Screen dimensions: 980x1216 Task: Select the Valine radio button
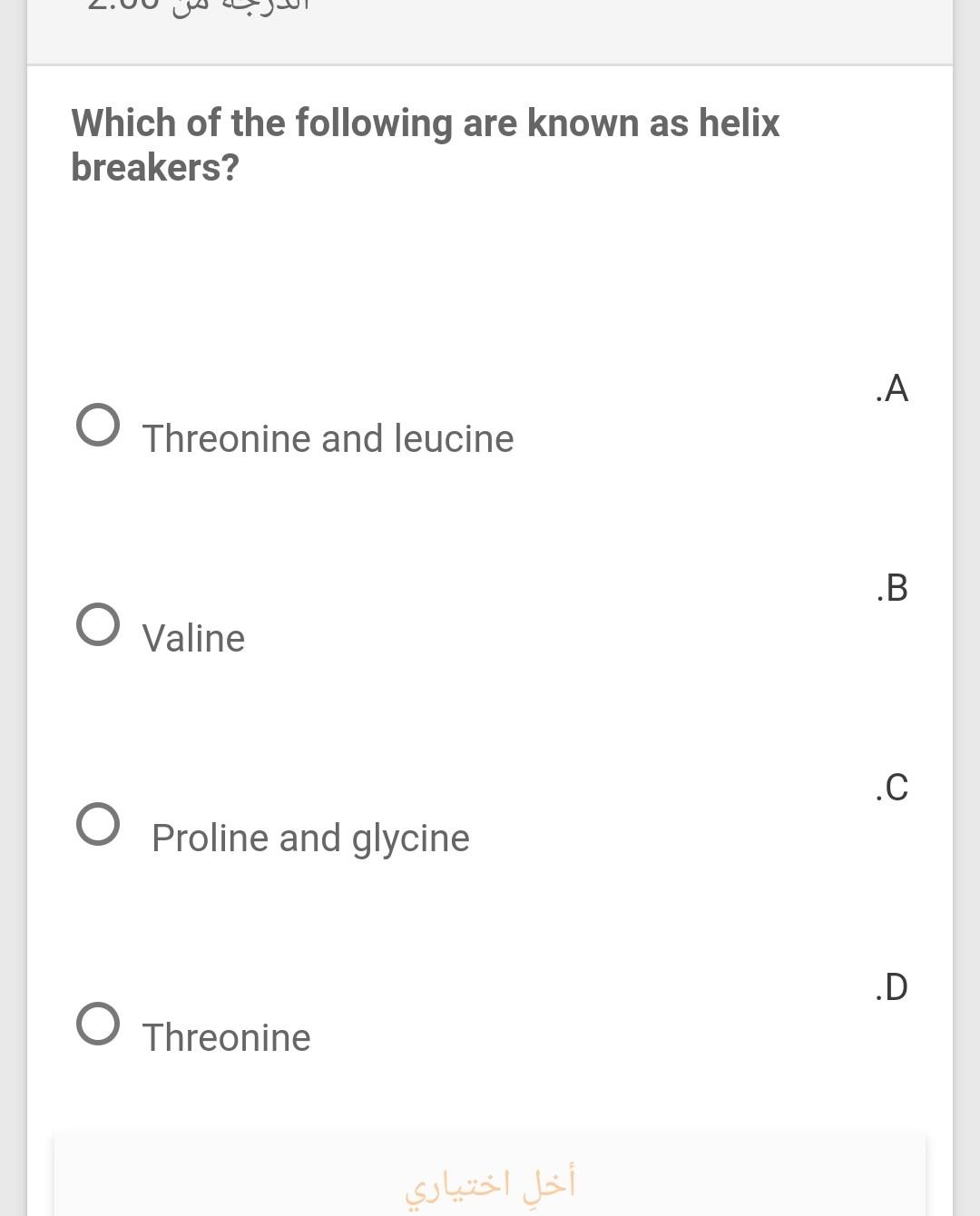pos(97,623)
